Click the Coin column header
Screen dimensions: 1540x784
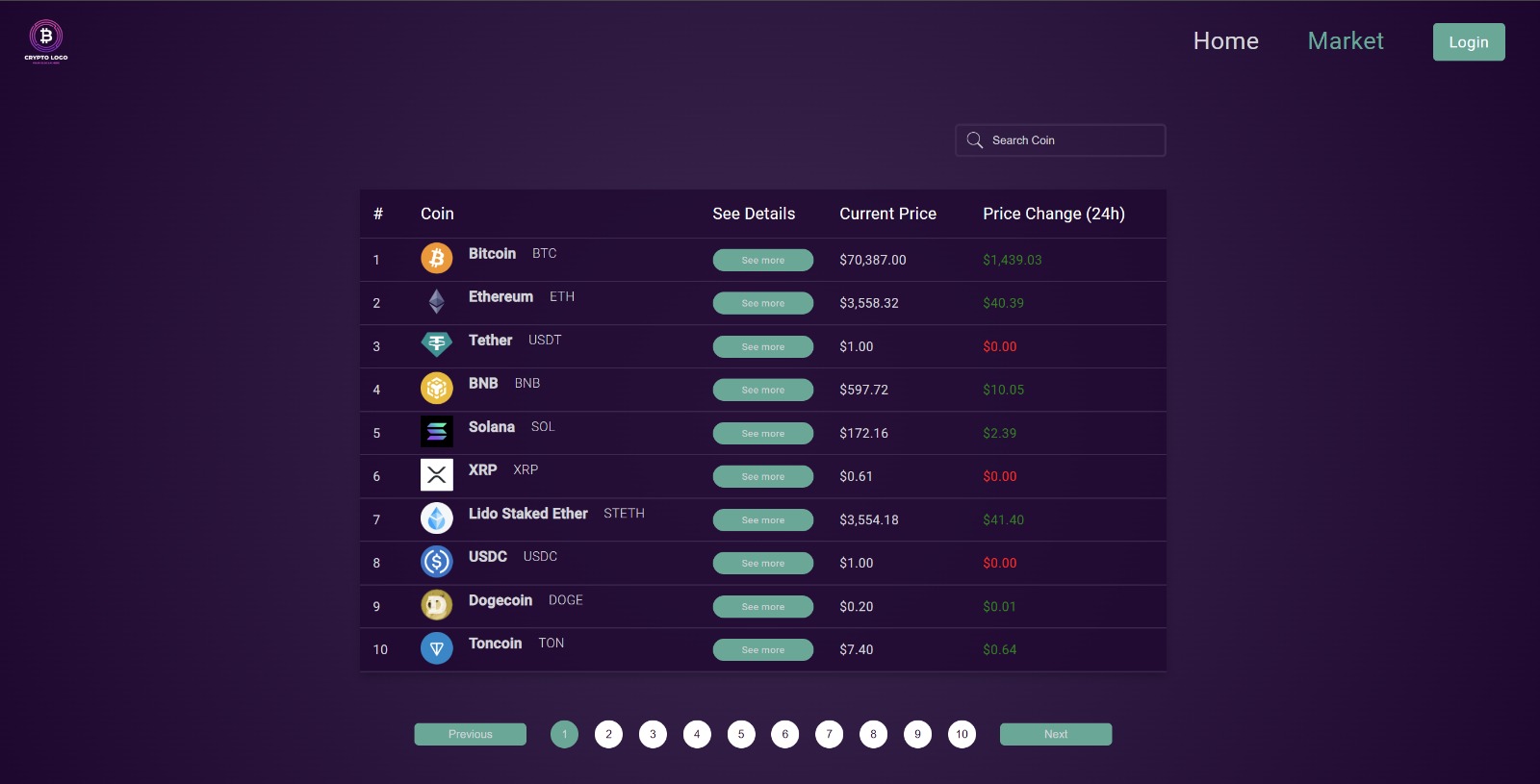pos(437,214)
